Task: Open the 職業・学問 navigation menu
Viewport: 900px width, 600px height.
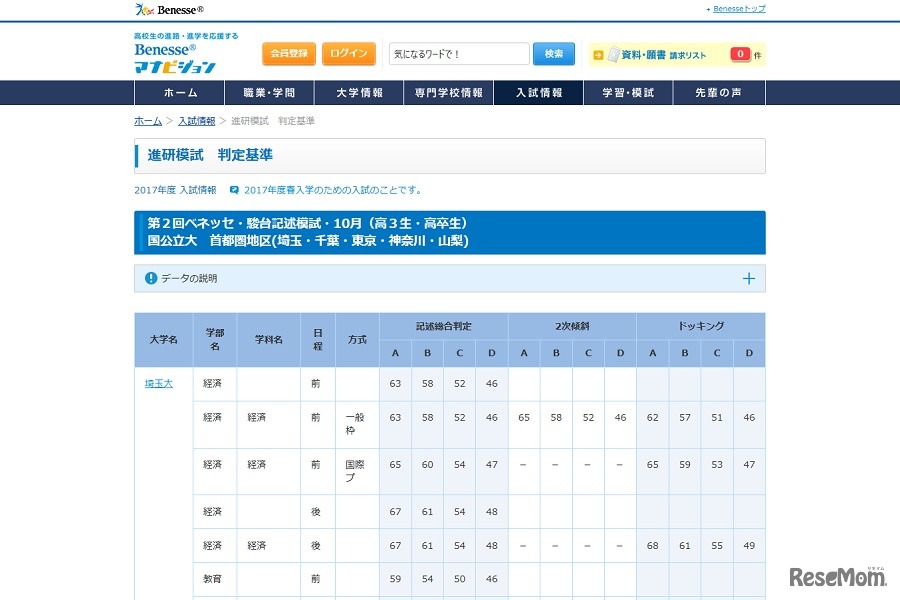Action: 268,91
